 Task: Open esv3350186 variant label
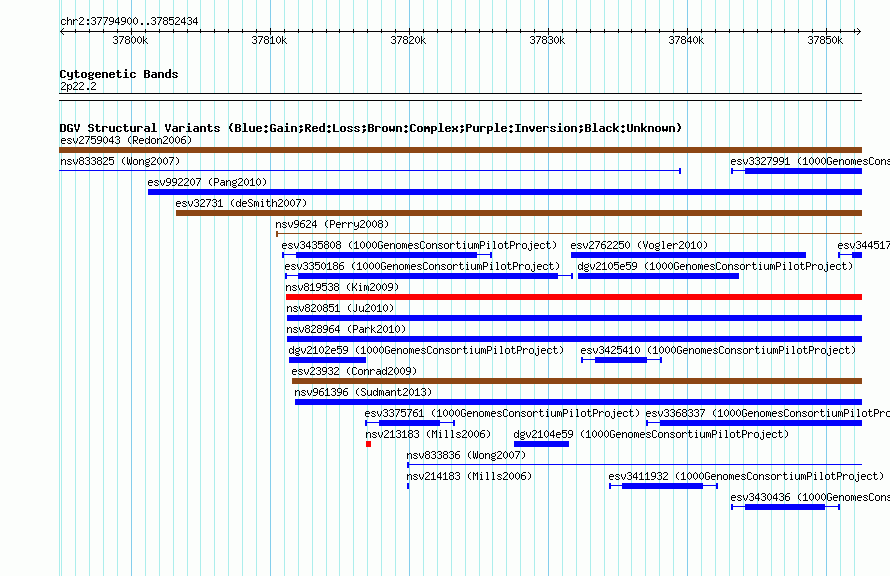coord(422,266)
